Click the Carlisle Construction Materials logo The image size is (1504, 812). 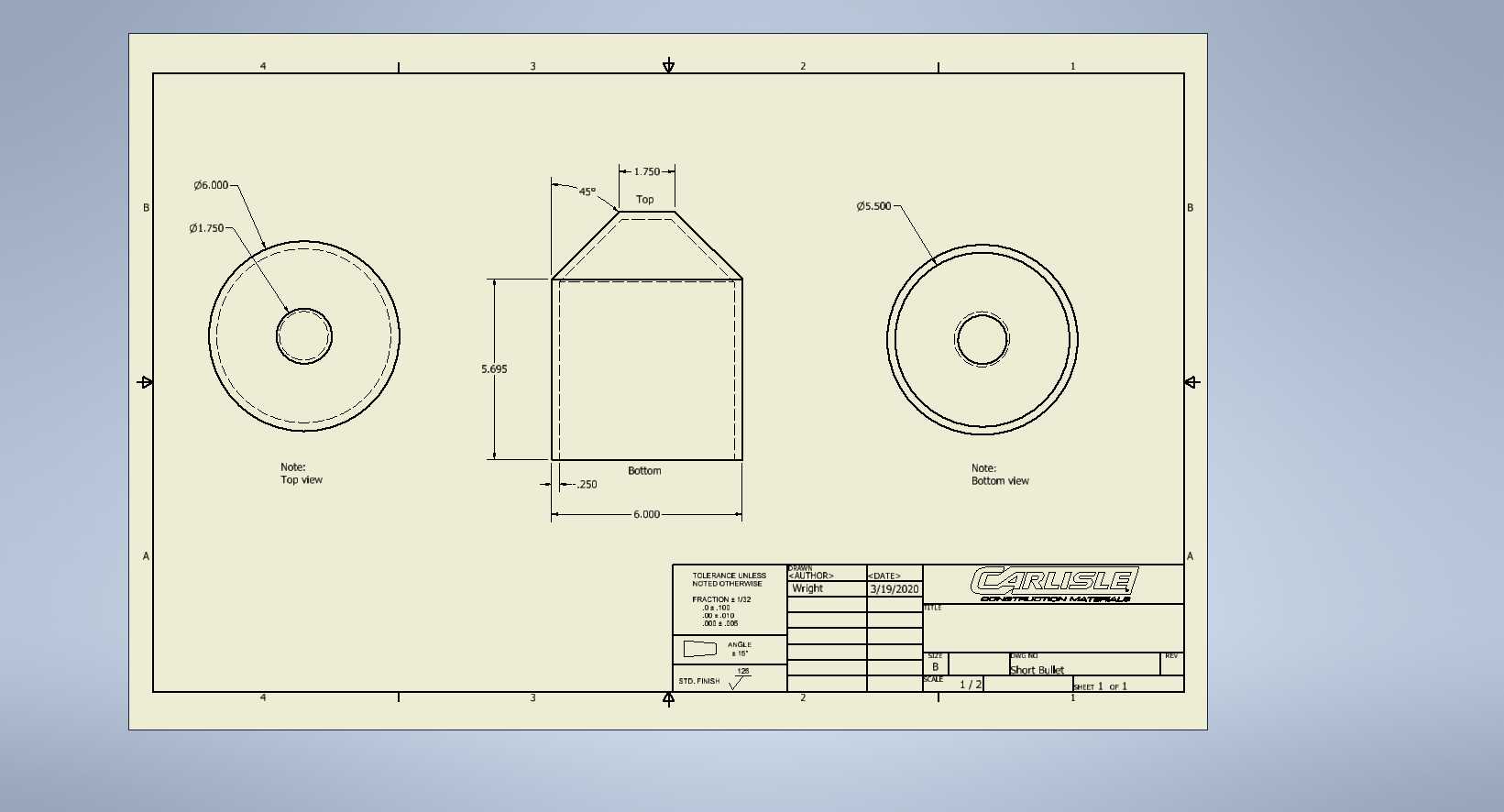tap(1054, 584)
